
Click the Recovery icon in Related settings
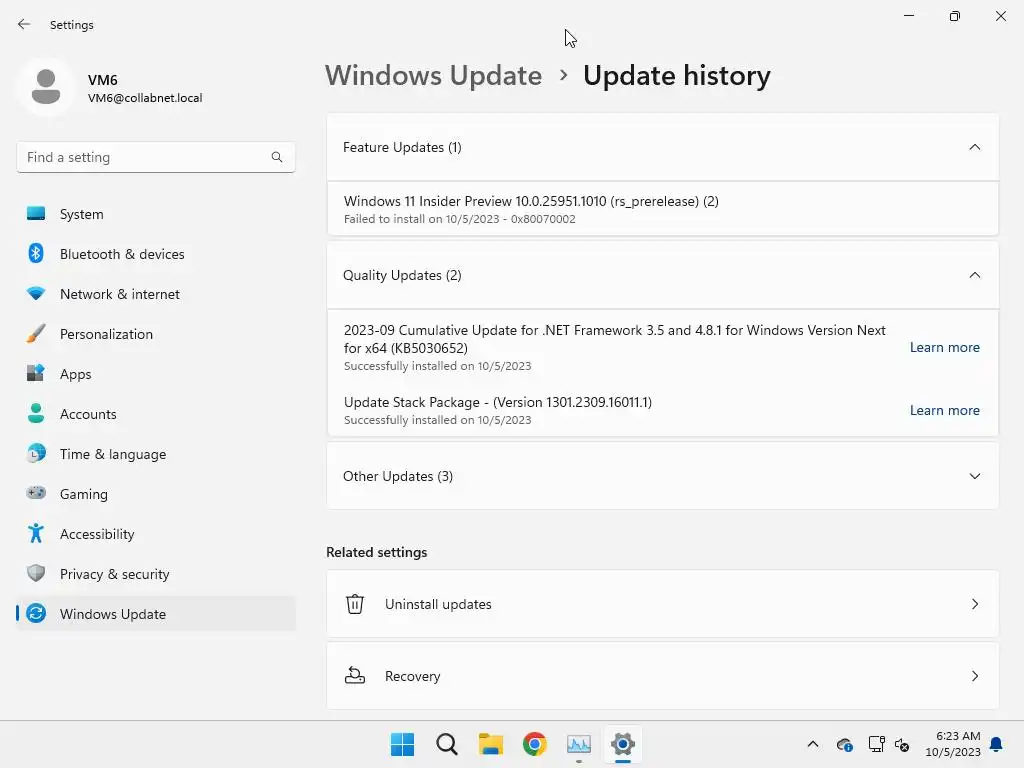coord(355,675)
